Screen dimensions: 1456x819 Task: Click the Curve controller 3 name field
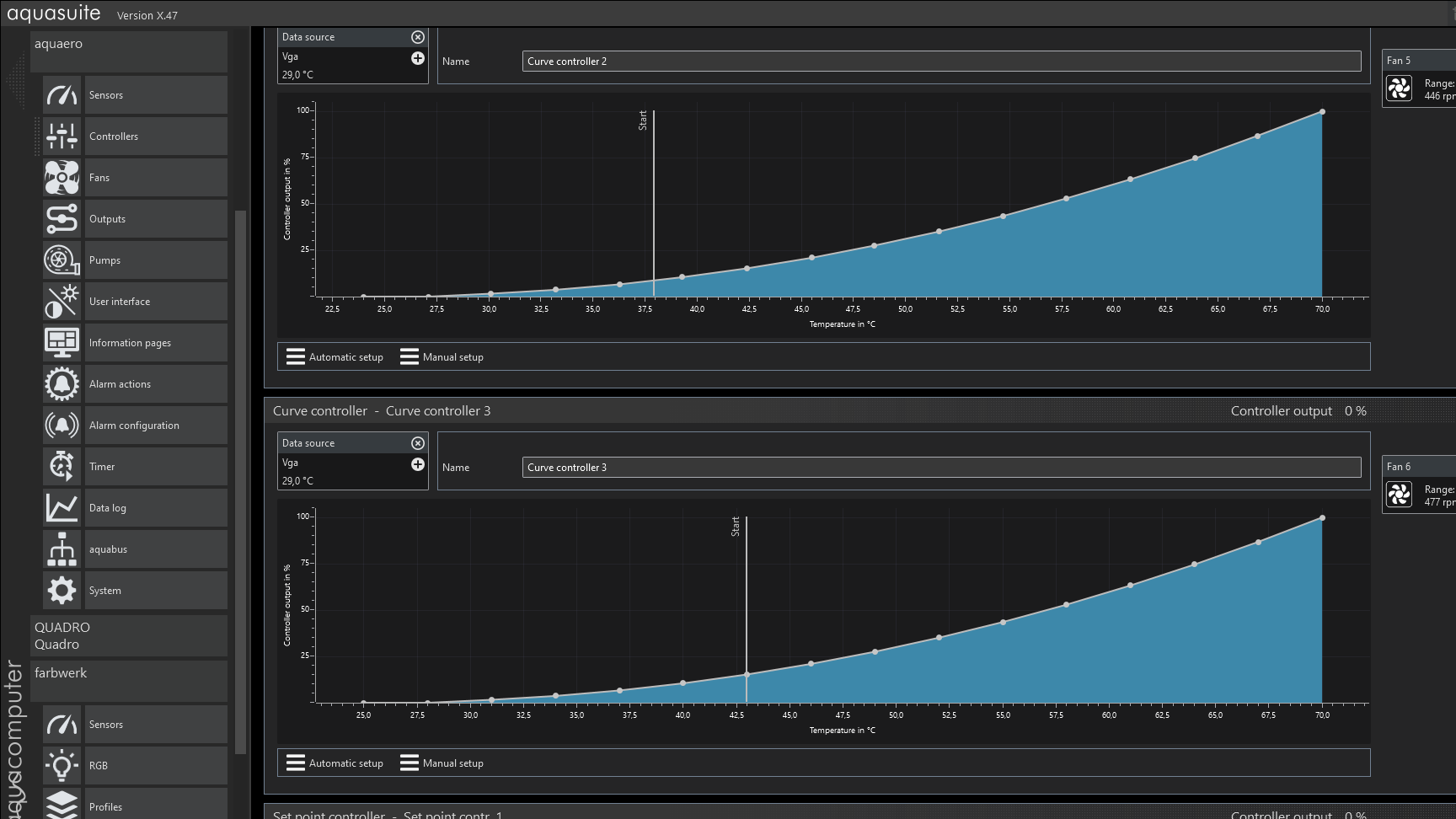pos(941,468)
